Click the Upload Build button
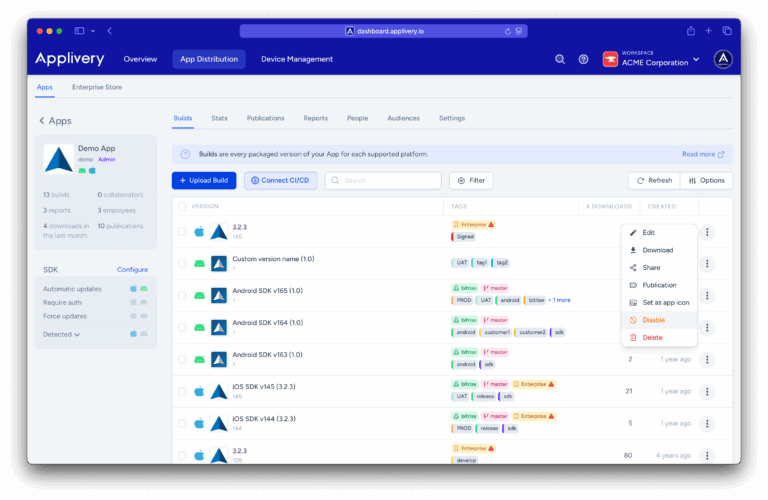The image size is (768, 500). pos(204,181)
